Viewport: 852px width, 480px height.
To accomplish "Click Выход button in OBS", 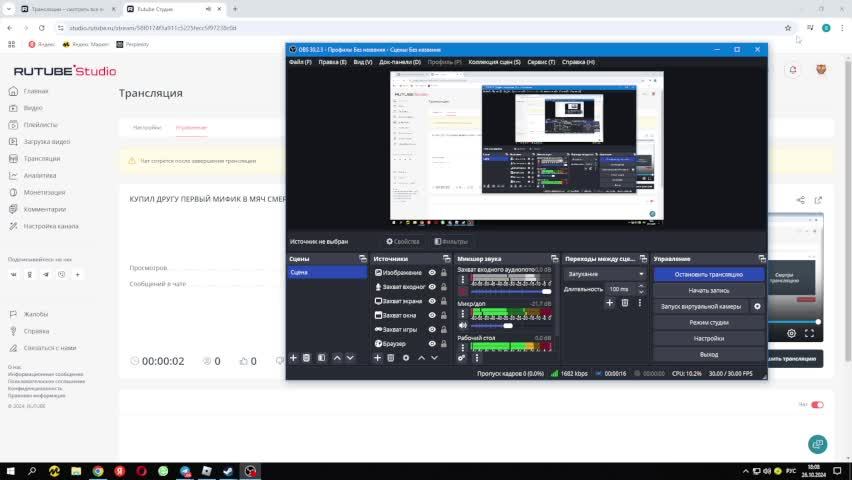I will pos(709,354).
